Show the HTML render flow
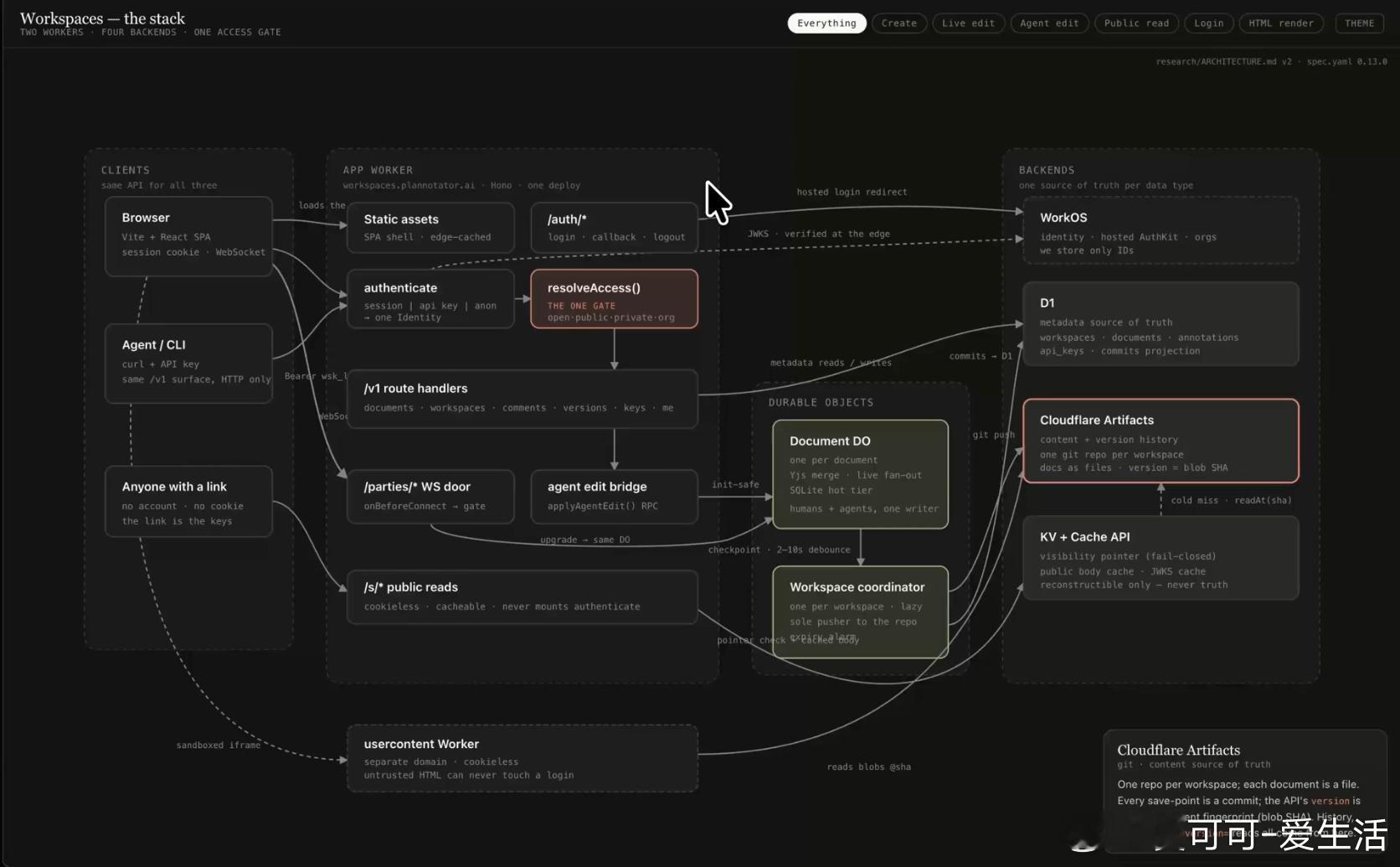 [x=1281, y=23]
